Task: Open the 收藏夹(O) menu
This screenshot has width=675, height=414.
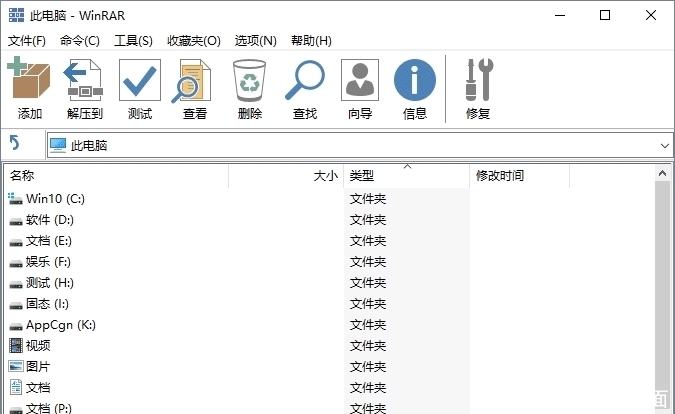Action: (x=194, y=41)
